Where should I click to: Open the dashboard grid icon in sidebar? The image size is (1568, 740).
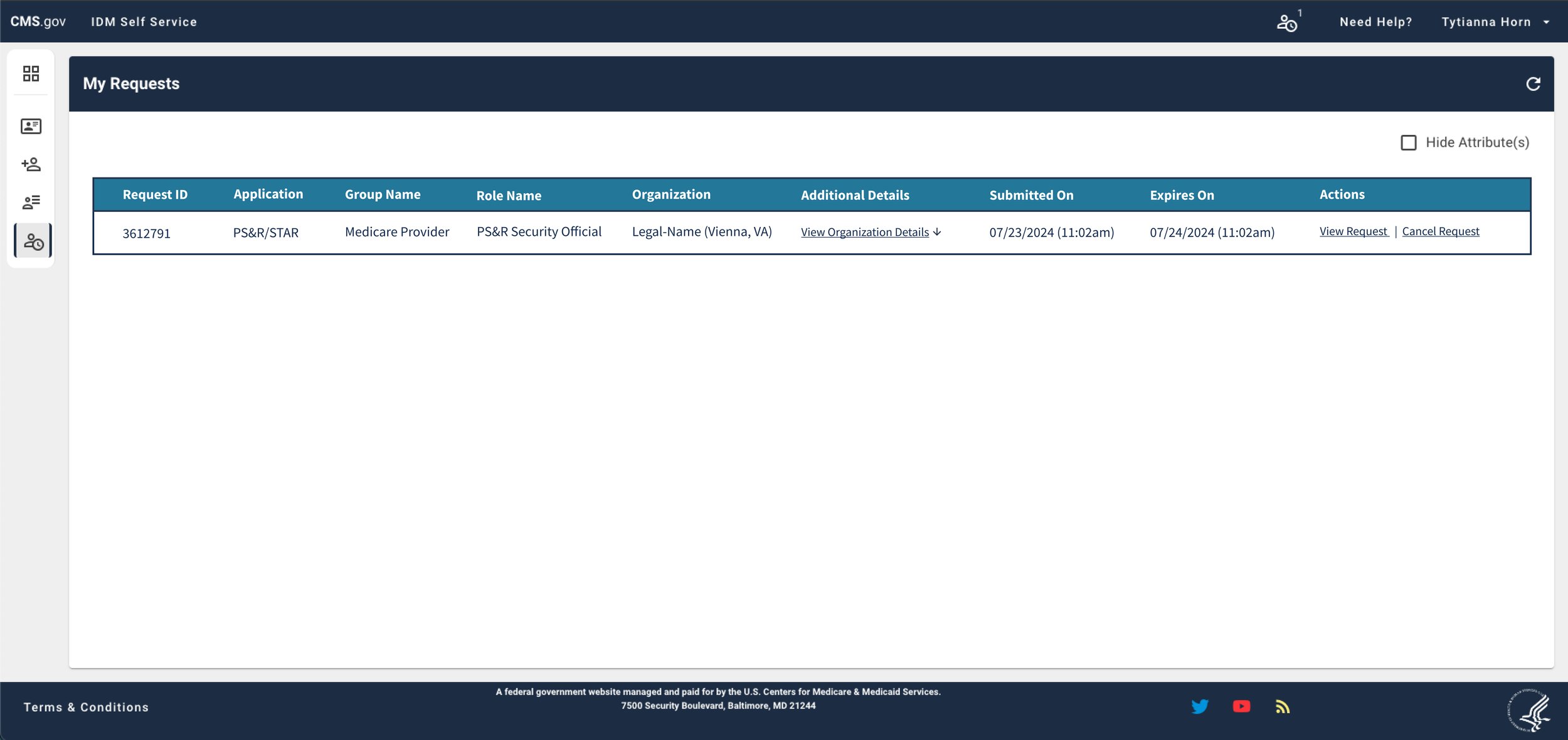31,73
